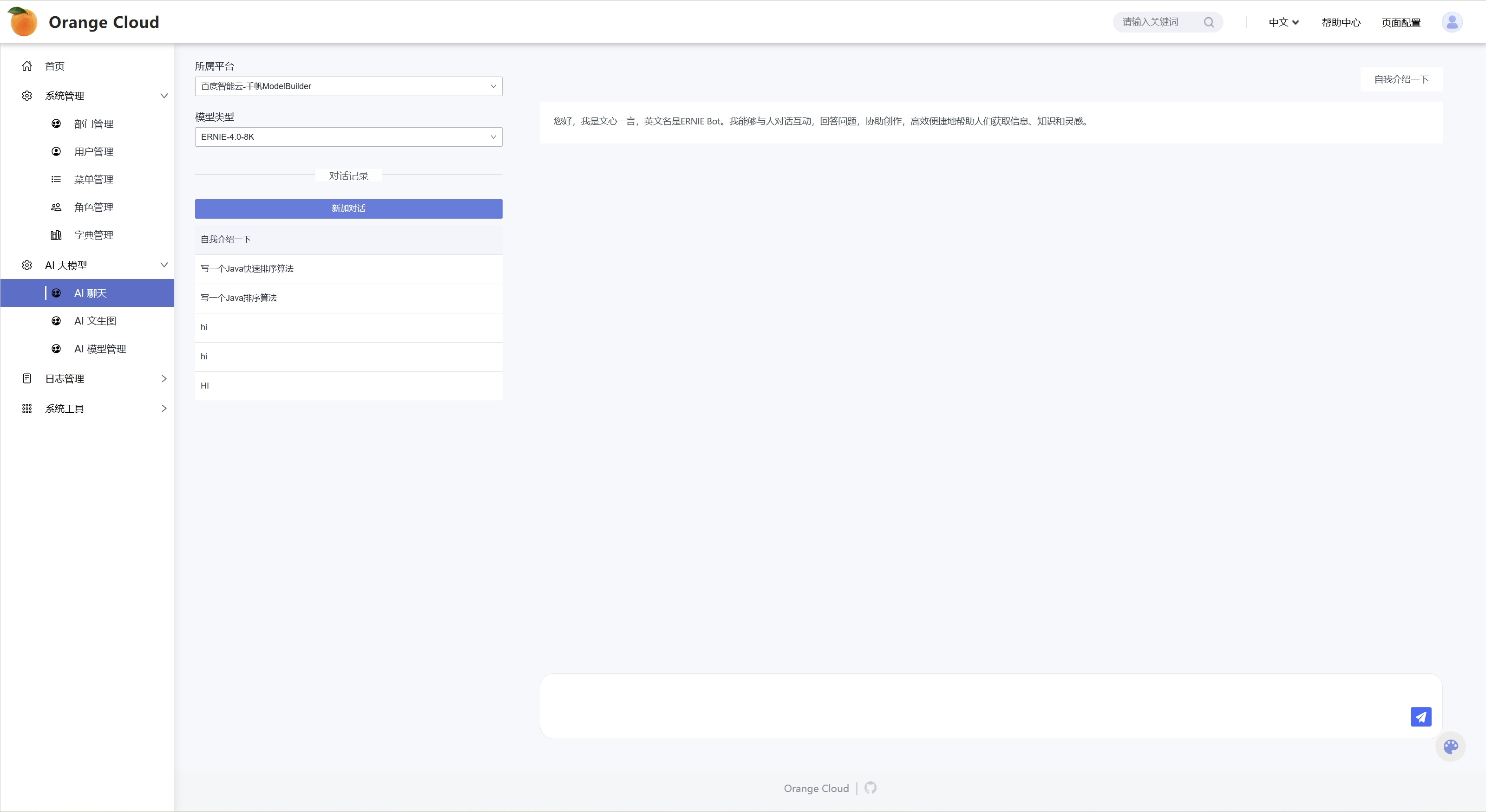Open 页面配置 link
The width and height of the screenshot is (1486, 812).
point(1401,22)
